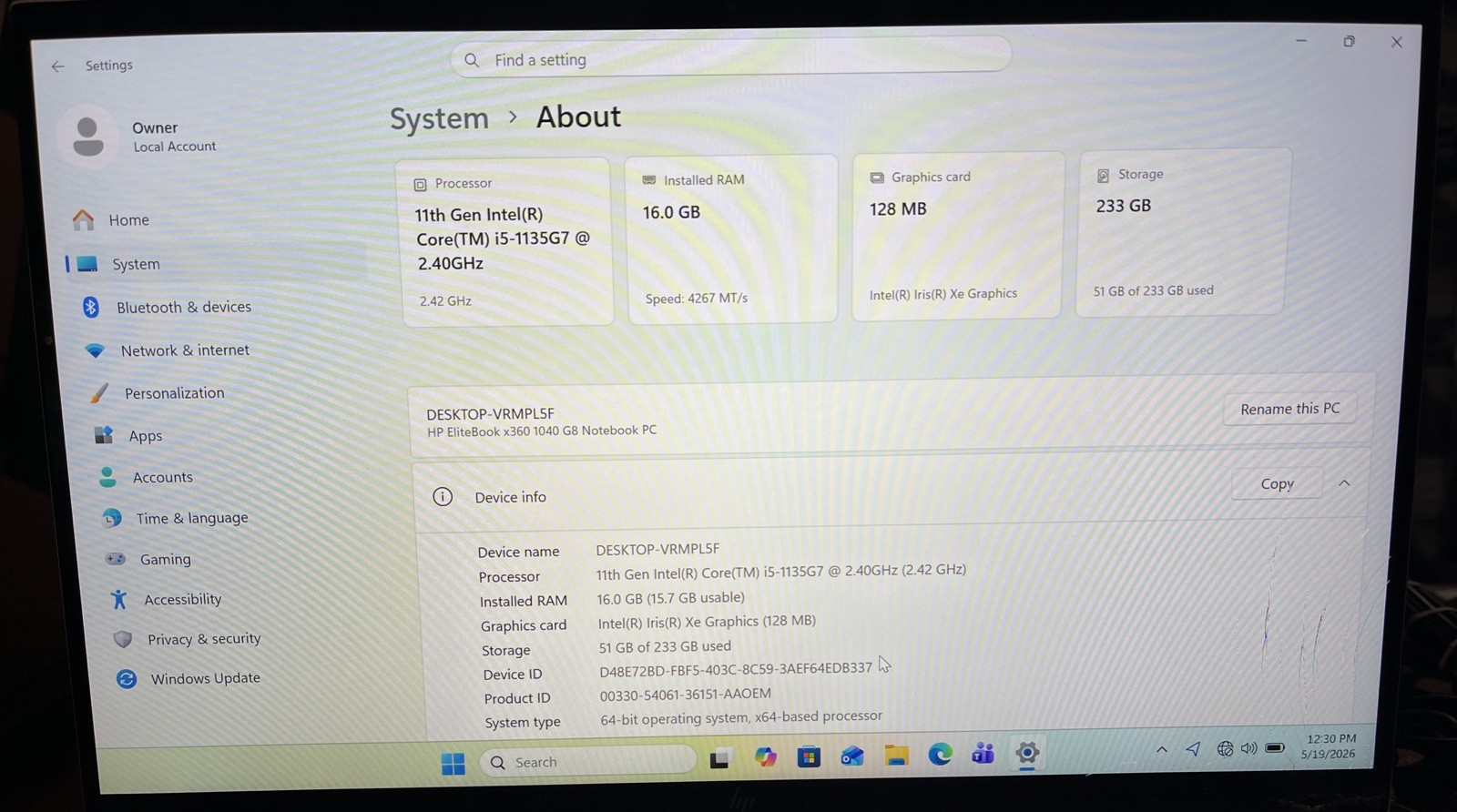The image size is (1457, 812).
Task: Open File Explorer from the taskbar
Action: pos(897,755)
